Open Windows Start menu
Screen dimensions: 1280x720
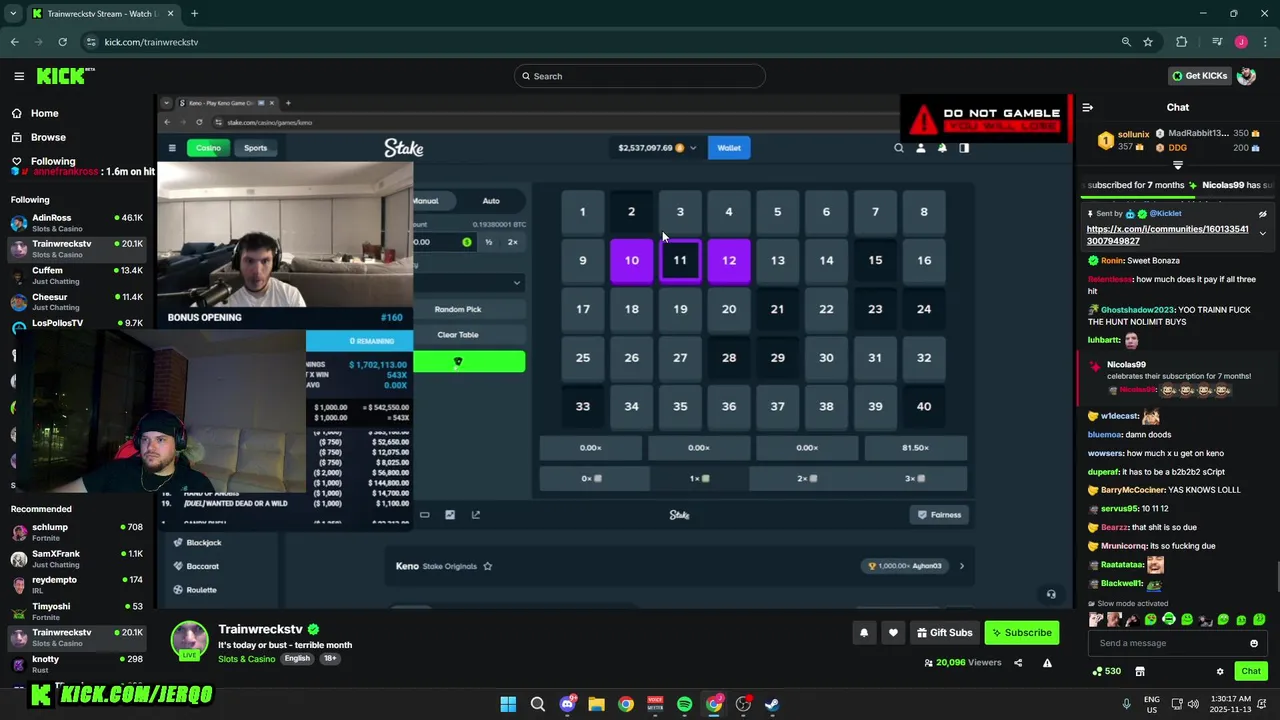[508, 704]
